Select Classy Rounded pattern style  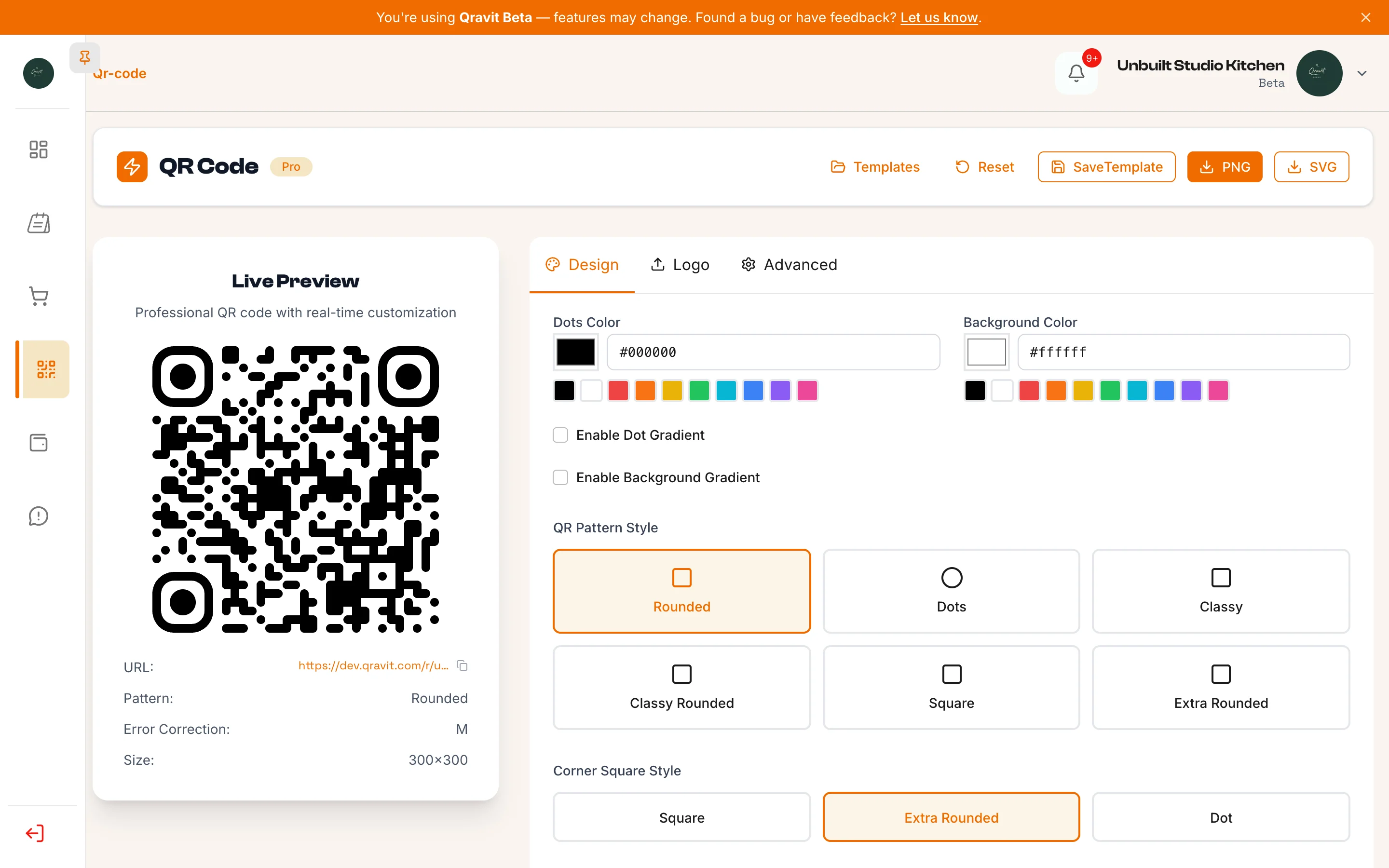(x=682, y=688)
